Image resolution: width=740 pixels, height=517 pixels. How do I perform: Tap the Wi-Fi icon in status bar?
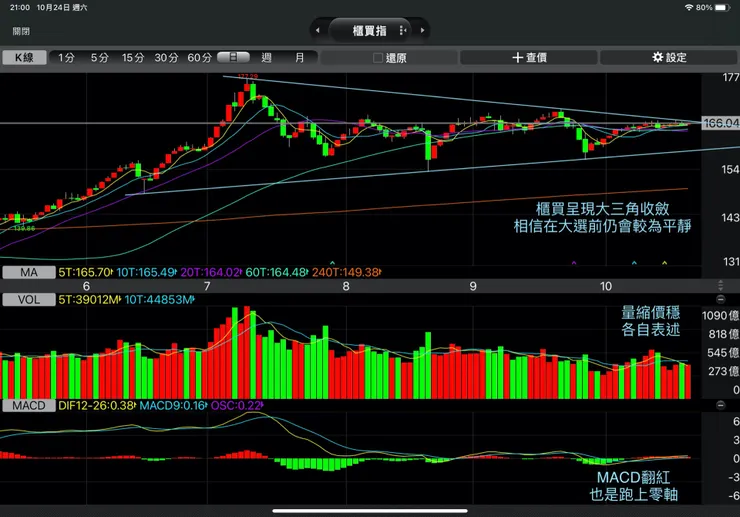(689, 8)
